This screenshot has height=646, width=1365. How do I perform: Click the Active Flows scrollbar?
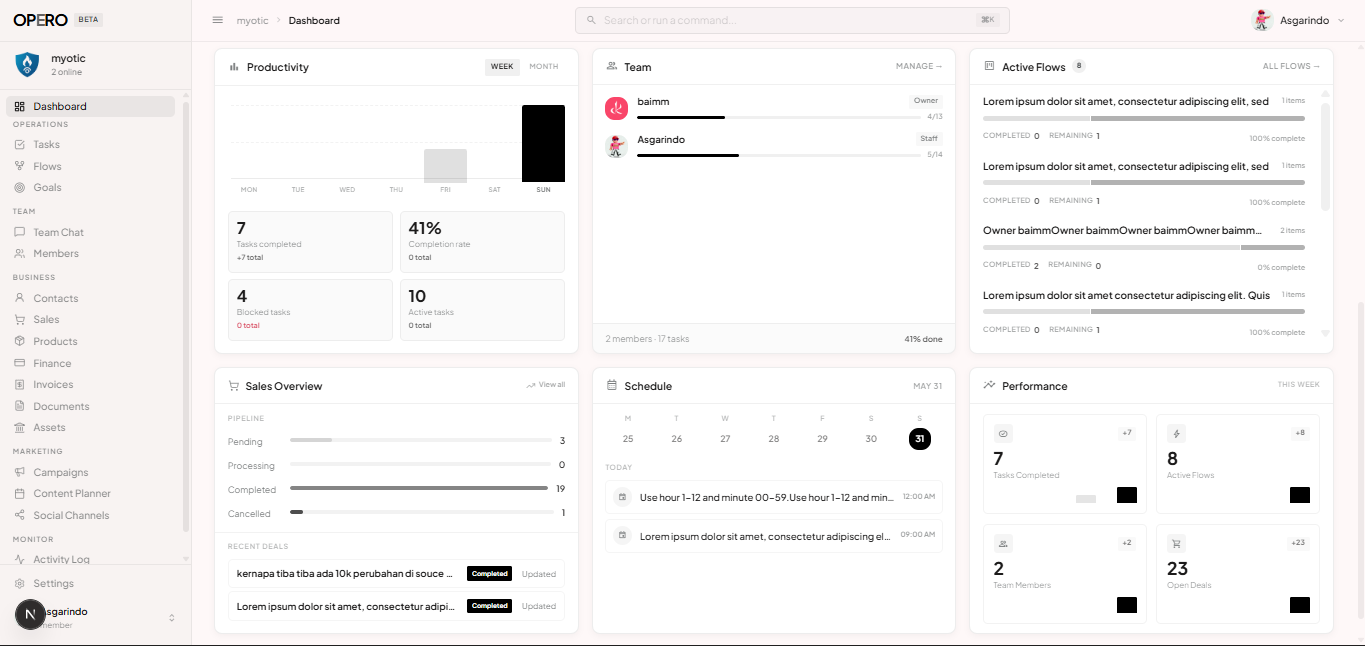click(1326, 155)
